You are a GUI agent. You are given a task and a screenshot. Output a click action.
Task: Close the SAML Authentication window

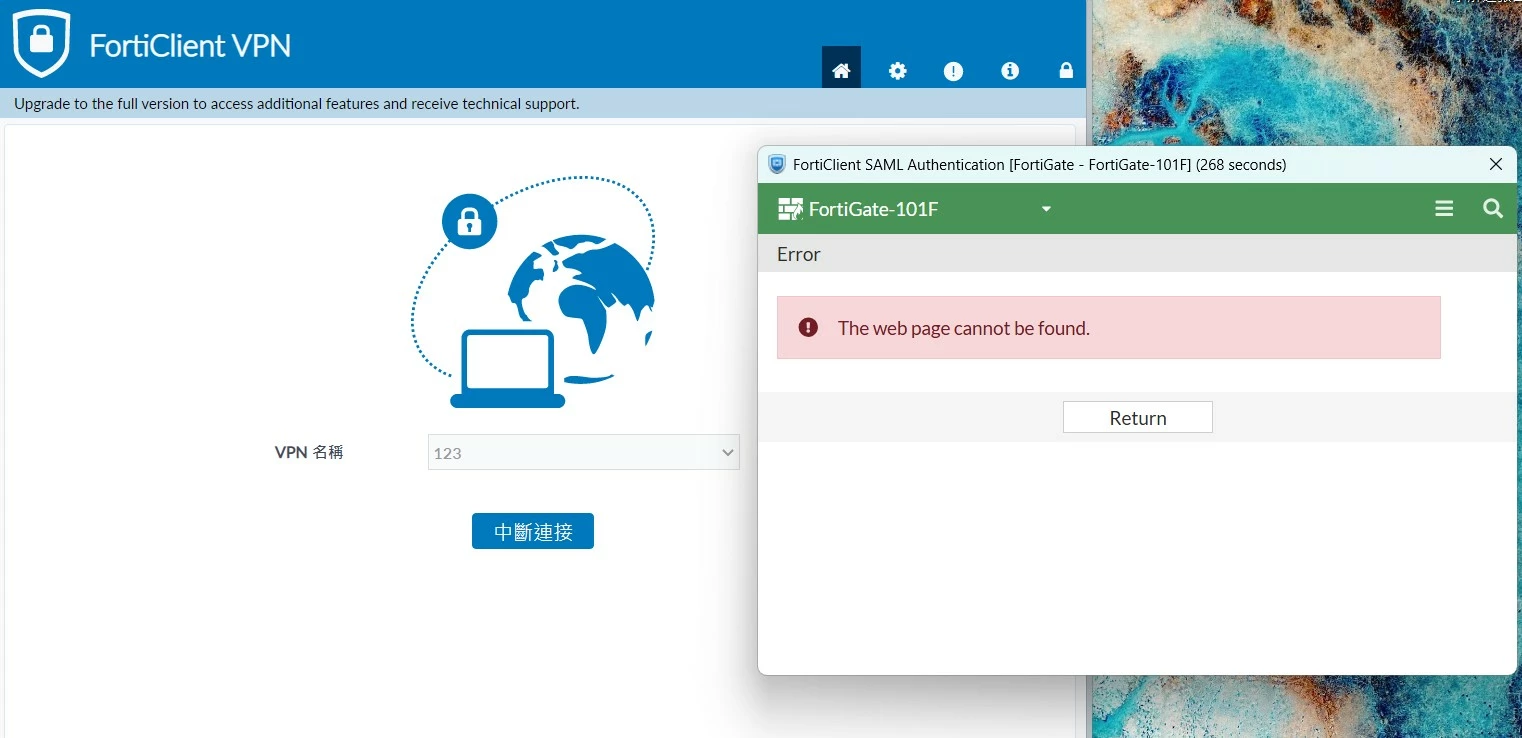point(1496,164)
